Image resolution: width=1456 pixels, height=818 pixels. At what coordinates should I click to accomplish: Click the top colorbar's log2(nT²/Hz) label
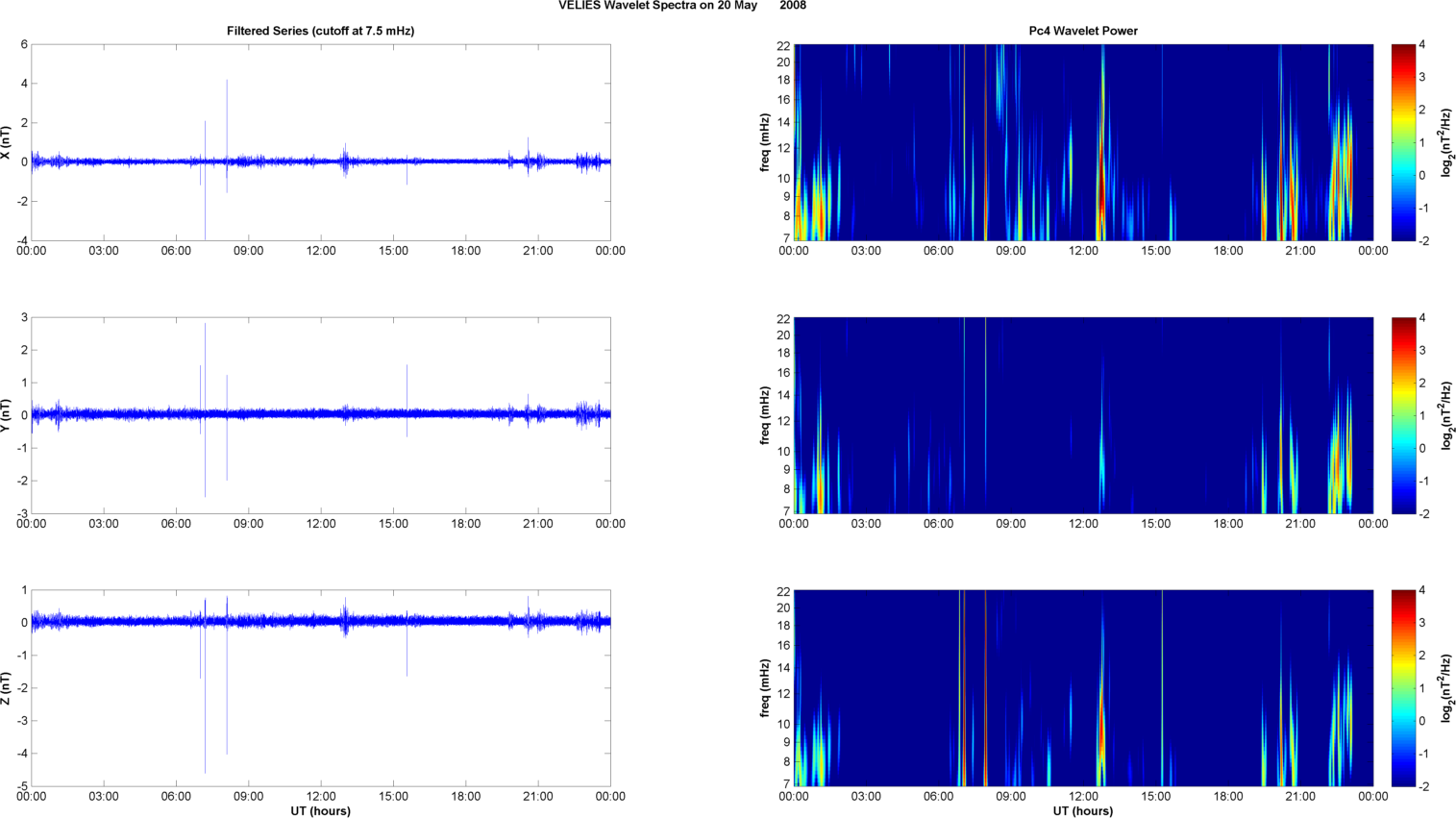[x=1445, y=142]
